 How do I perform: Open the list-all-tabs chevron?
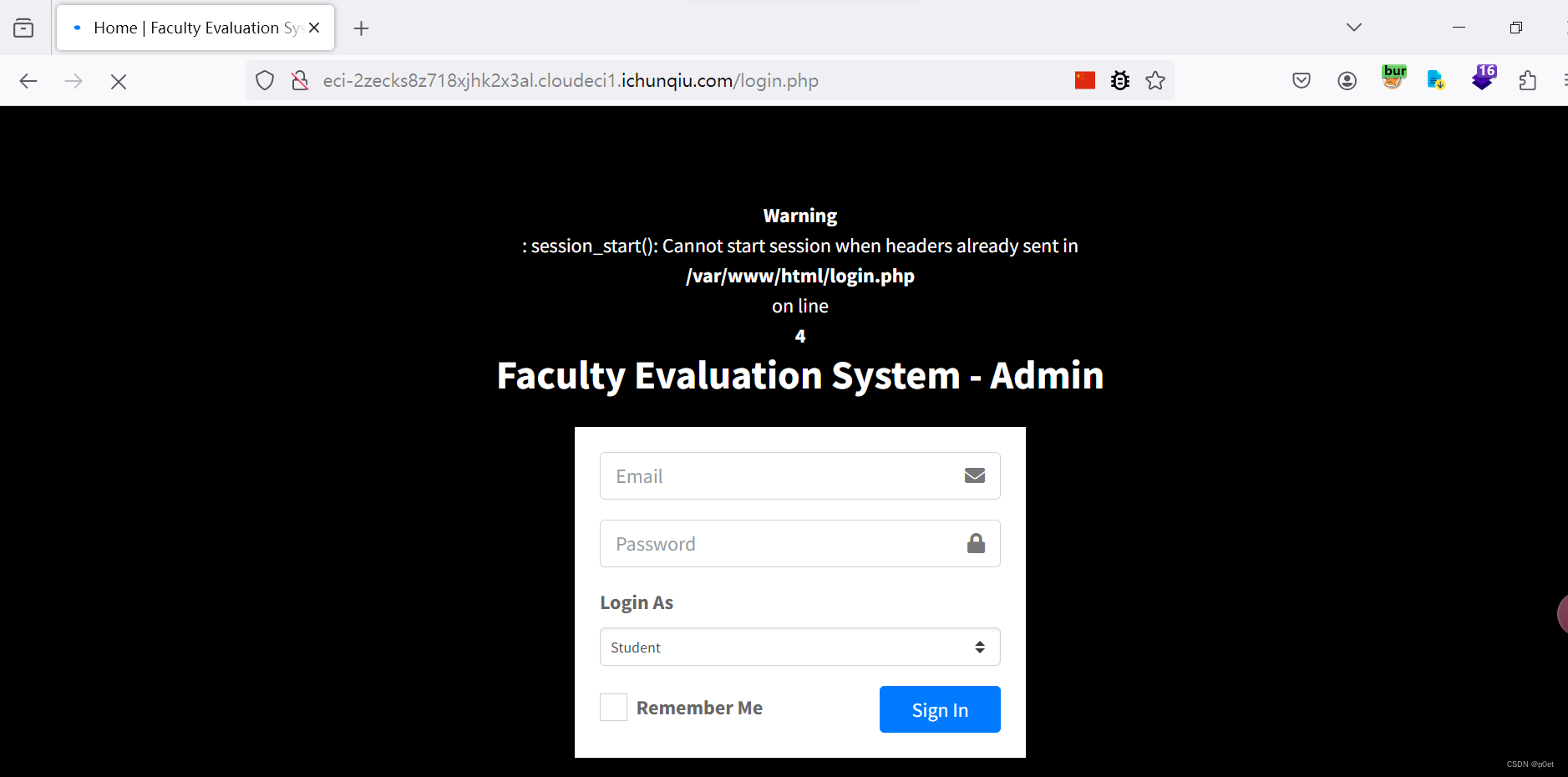tap(1353, 27)
